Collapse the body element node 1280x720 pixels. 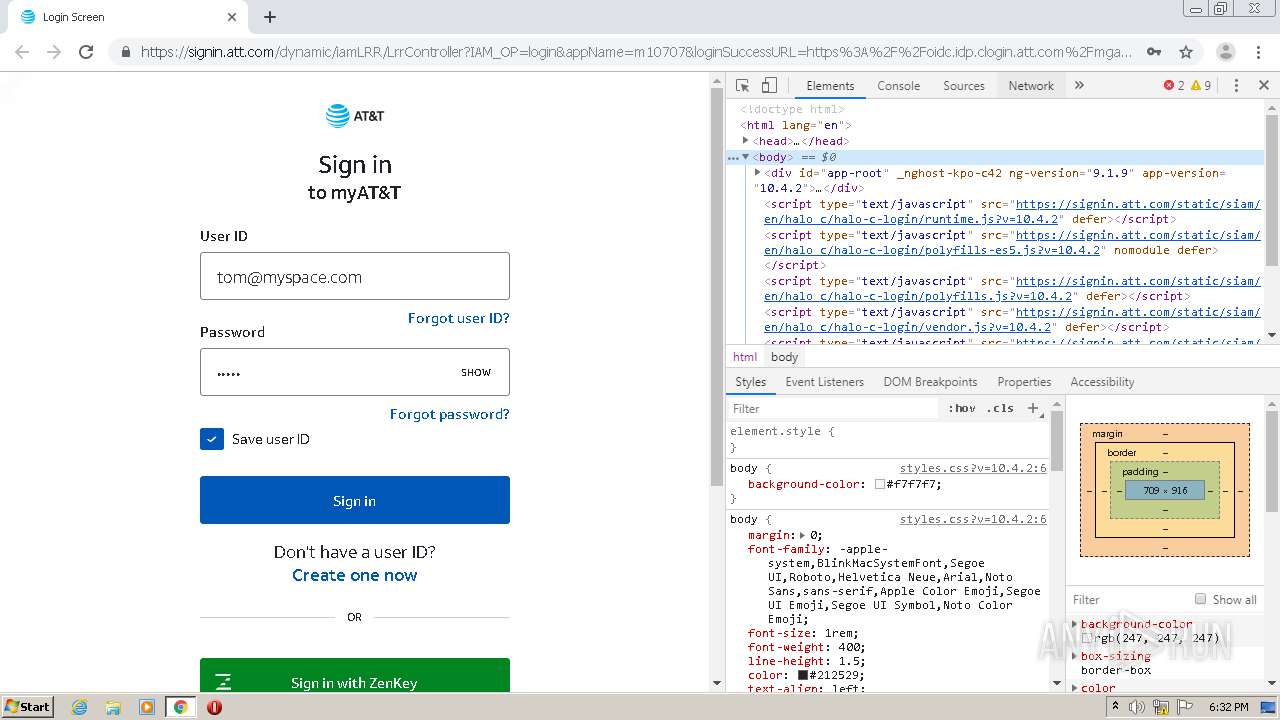click(x=746, y=157)
